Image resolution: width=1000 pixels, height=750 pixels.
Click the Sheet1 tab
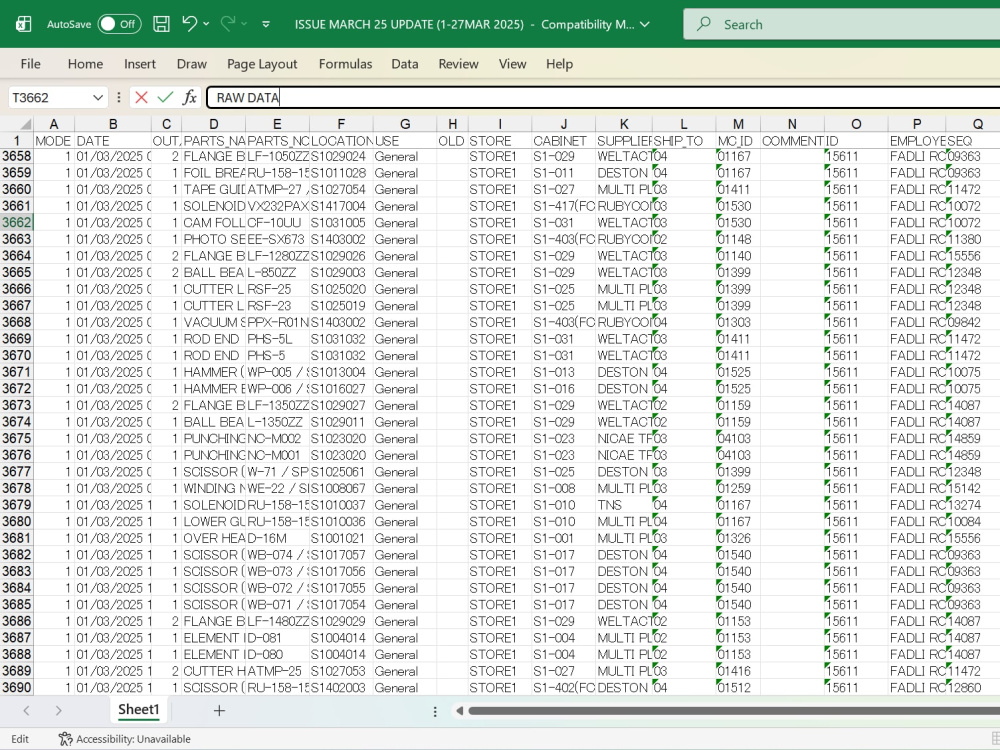[x=138, y=710]
